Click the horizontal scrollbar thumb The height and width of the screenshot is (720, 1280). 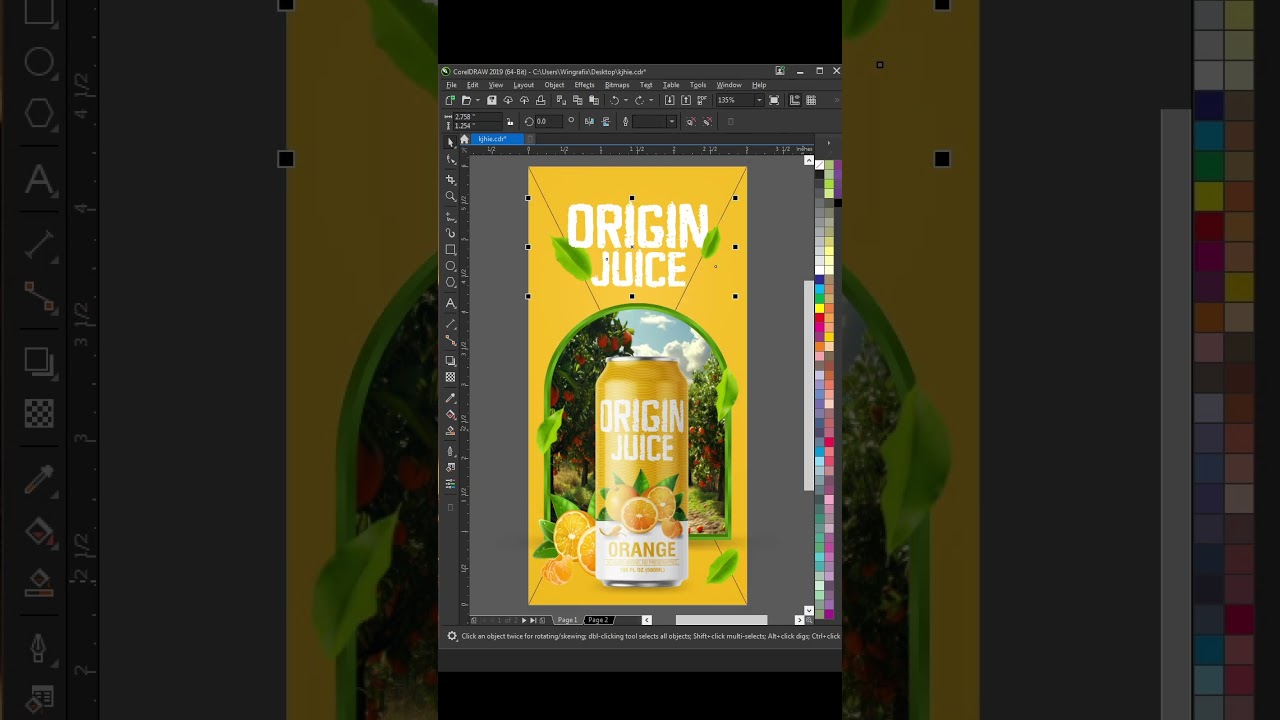coord(721,620)
